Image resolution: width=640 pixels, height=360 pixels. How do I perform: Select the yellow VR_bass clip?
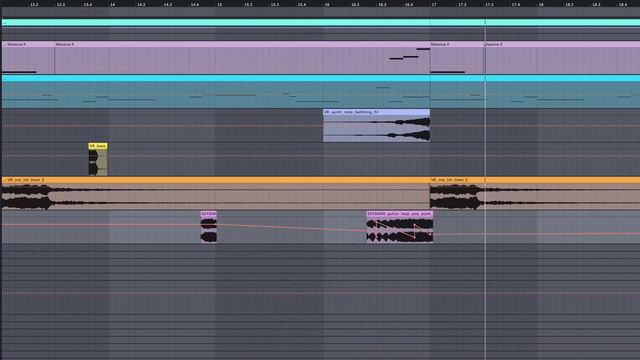[x=98, y=160]
